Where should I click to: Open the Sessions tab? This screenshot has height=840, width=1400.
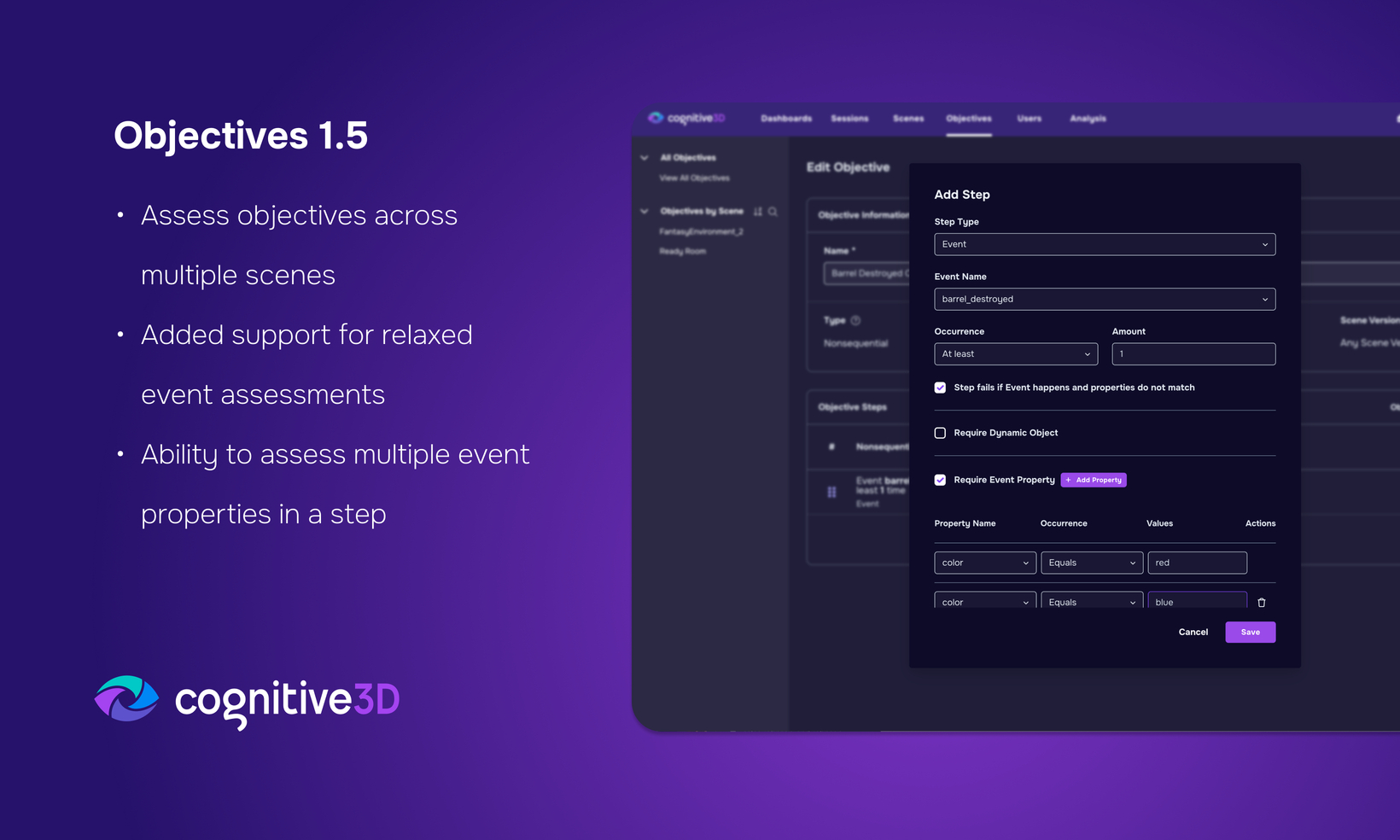coord(849,119)
